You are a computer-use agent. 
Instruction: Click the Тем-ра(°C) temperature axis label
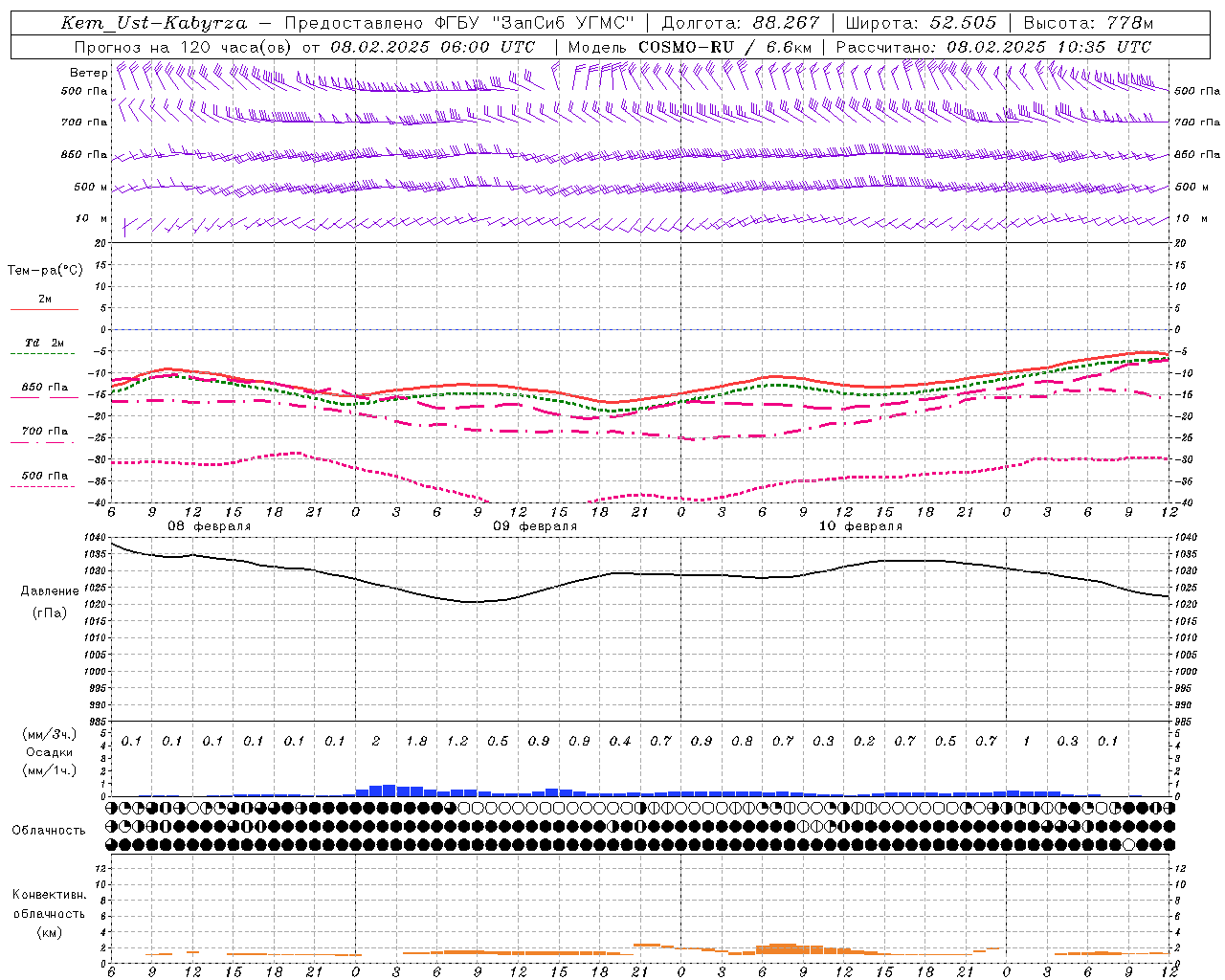[45, 271]
